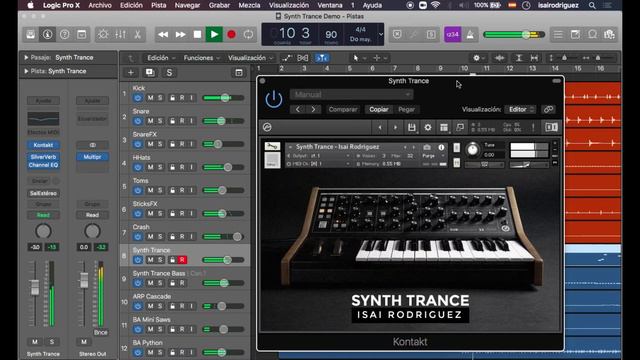640x360 pixels.
Task: Open the Visualización dropdown in tracks area
Action: point(250,58)
